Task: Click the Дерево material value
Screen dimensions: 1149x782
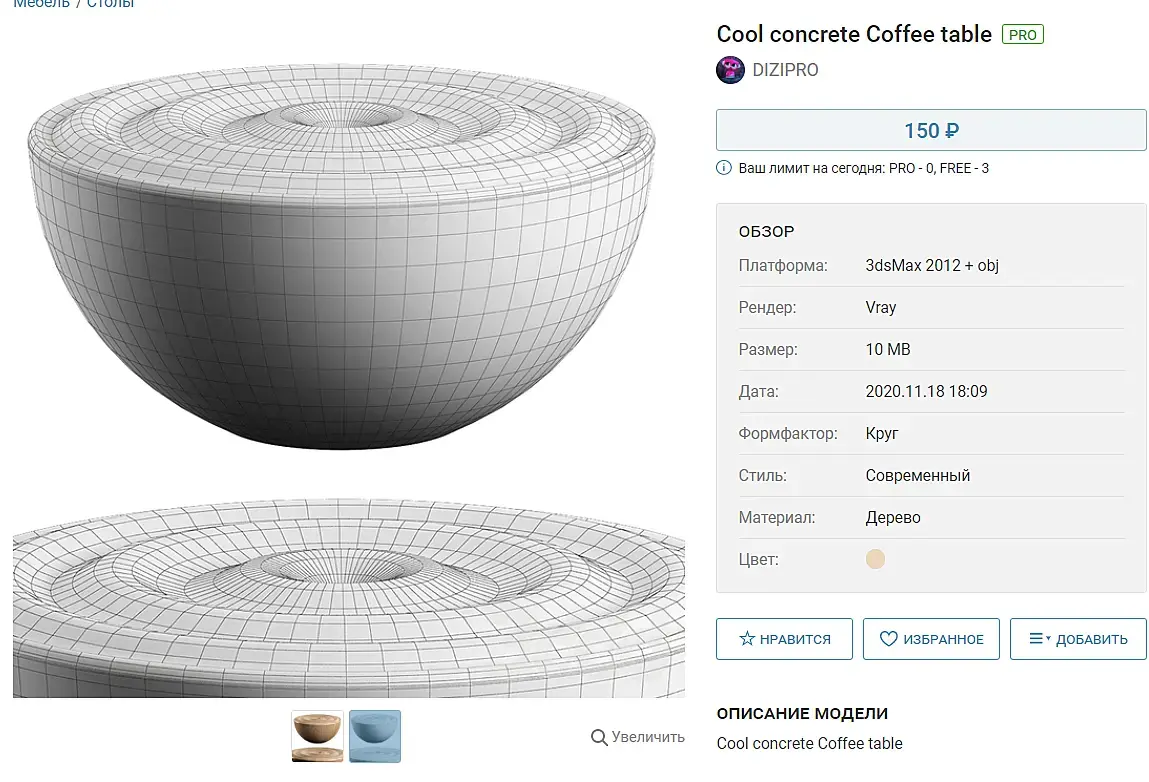Action: click(x=892, y=518)
